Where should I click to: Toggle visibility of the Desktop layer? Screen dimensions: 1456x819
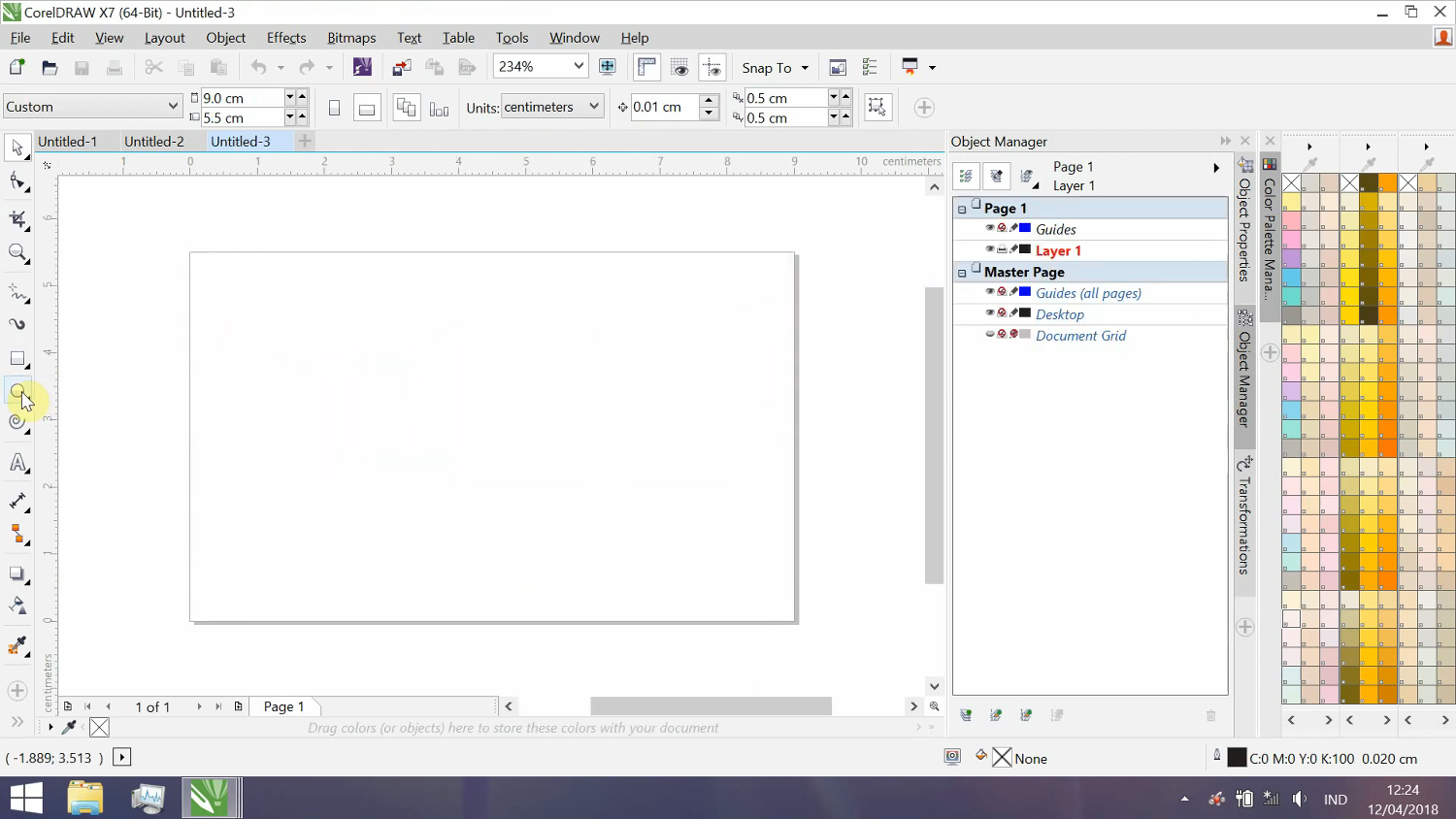tap(990, 312)
